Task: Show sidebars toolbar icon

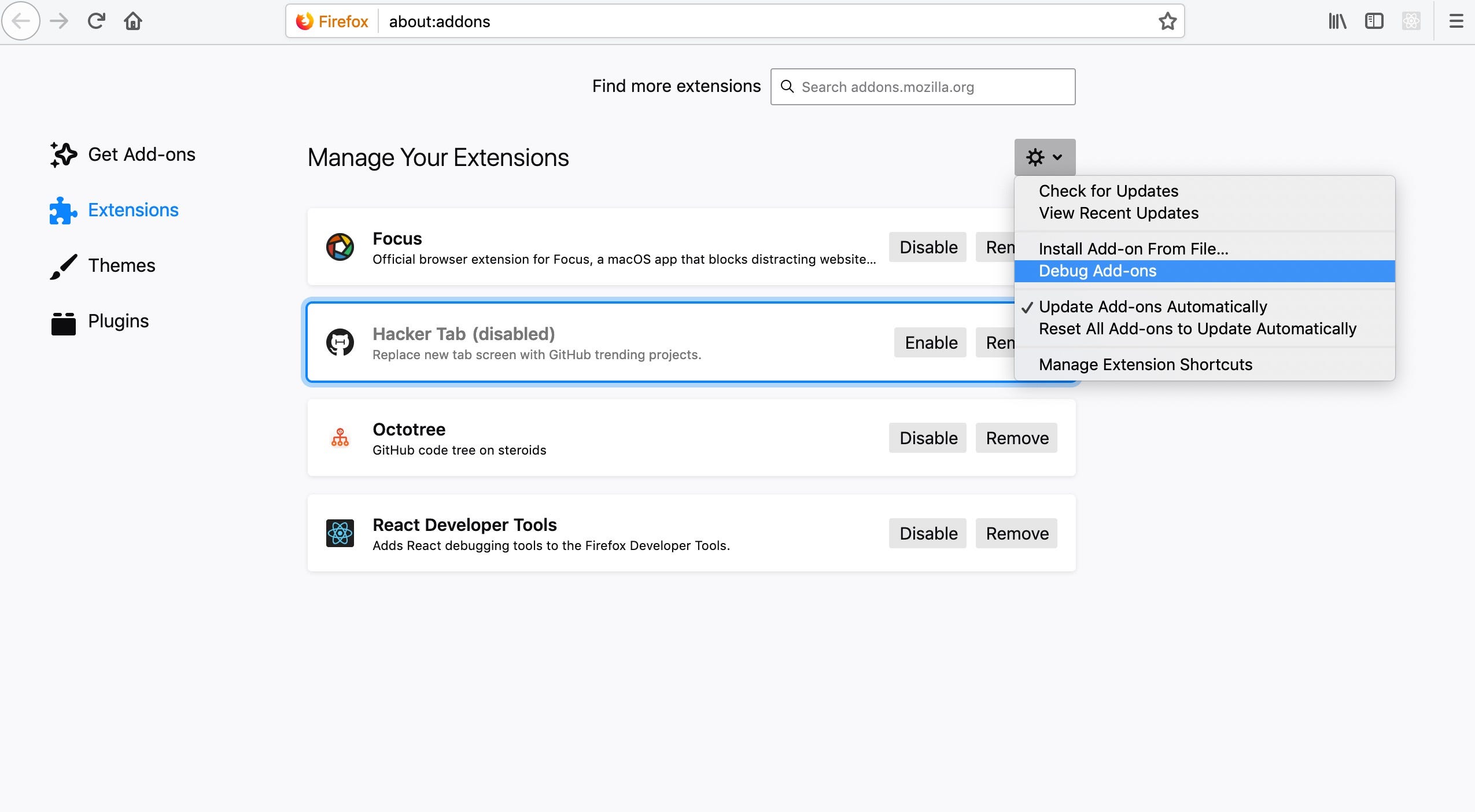Action: [x=1374, y=21]
